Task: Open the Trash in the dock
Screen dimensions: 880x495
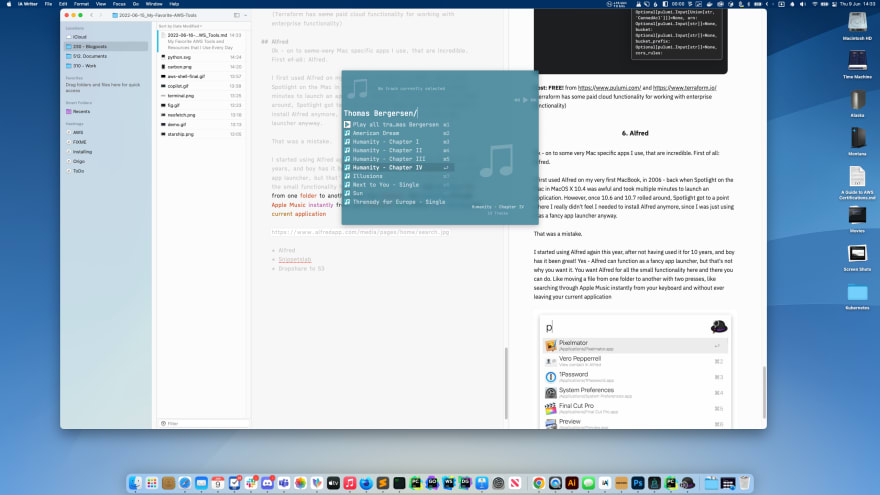Action: 745,483
